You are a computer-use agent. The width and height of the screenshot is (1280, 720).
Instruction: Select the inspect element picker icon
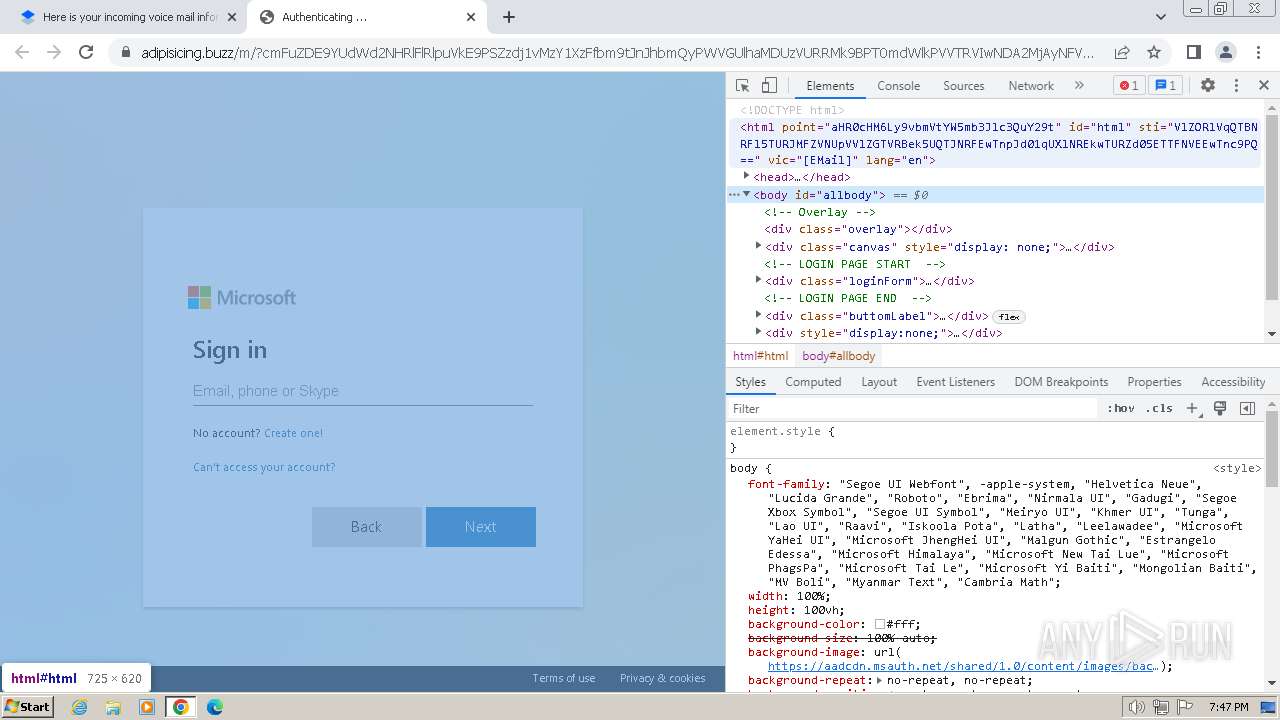click(x=742, y=86)
